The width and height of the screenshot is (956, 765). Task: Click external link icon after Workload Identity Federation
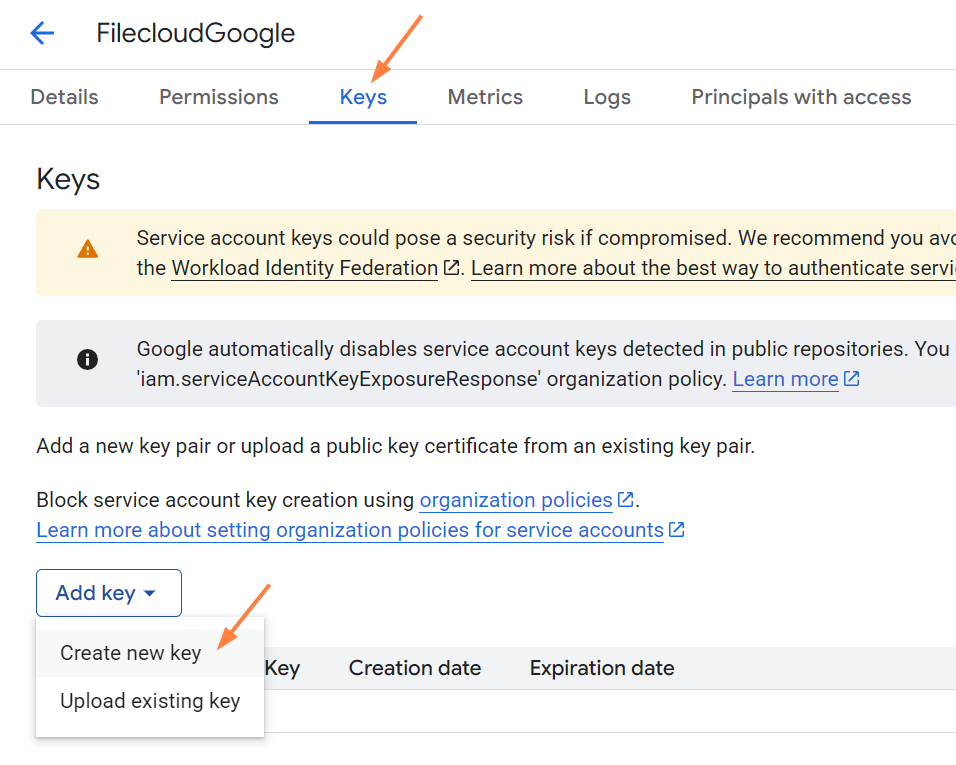coord(452,269)
